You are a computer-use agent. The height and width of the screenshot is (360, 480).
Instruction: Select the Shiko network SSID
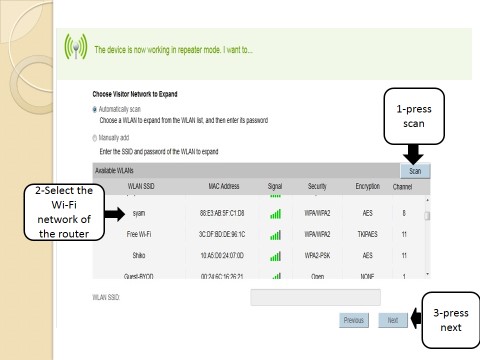click(139, 255)
